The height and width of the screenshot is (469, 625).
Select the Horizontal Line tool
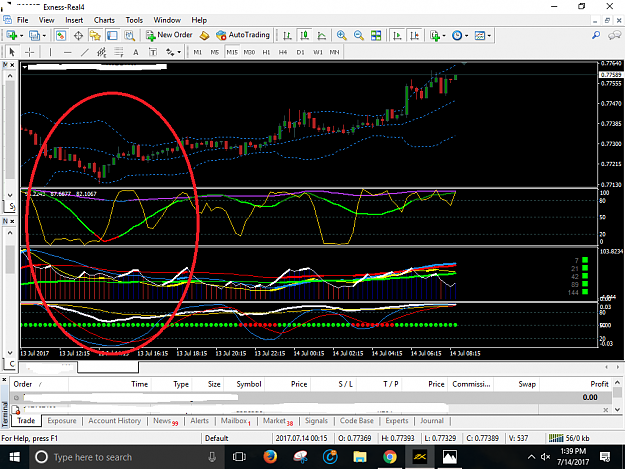(x=67, y=52)
